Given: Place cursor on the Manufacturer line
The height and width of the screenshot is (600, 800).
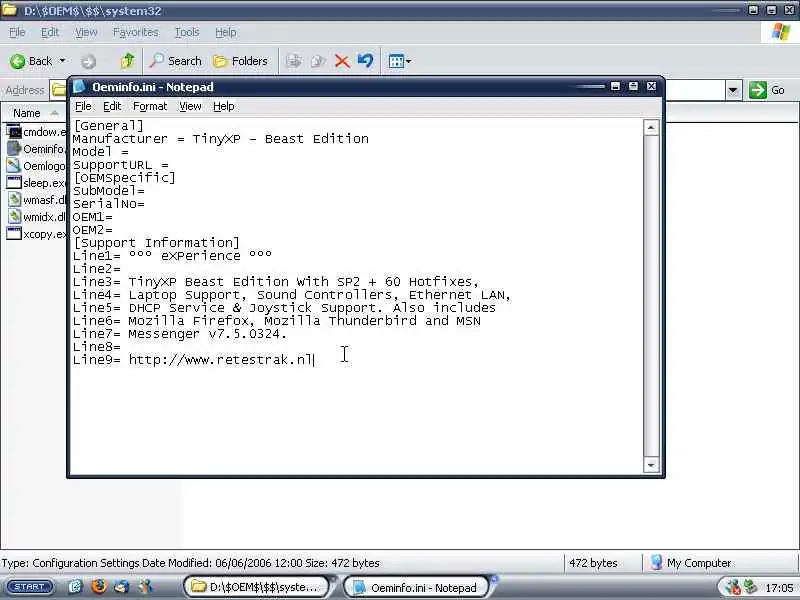Looking at the screenshot, I should coord(220,139).
